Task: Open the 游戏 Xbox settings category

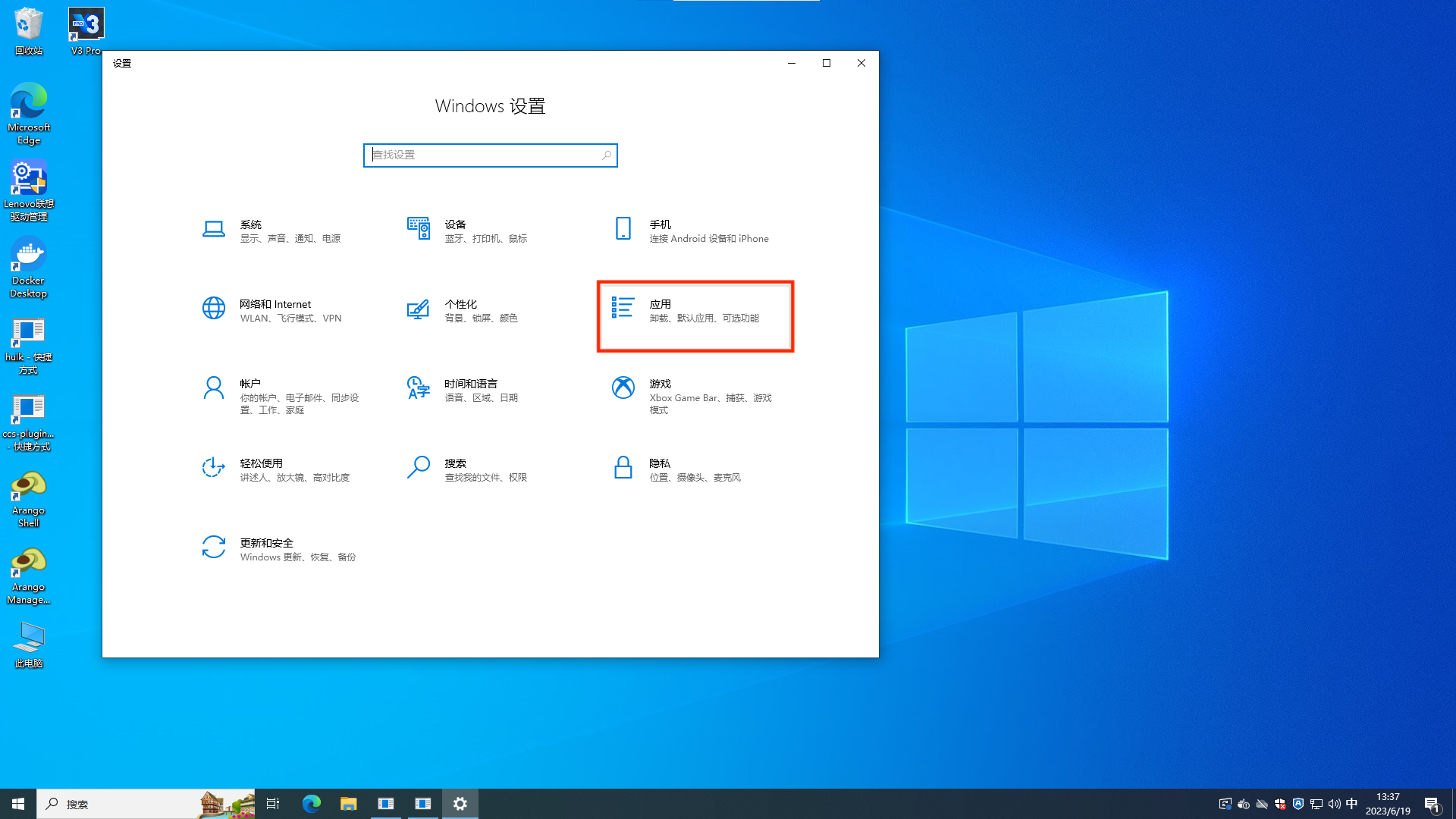Action: tap(694, 396)
